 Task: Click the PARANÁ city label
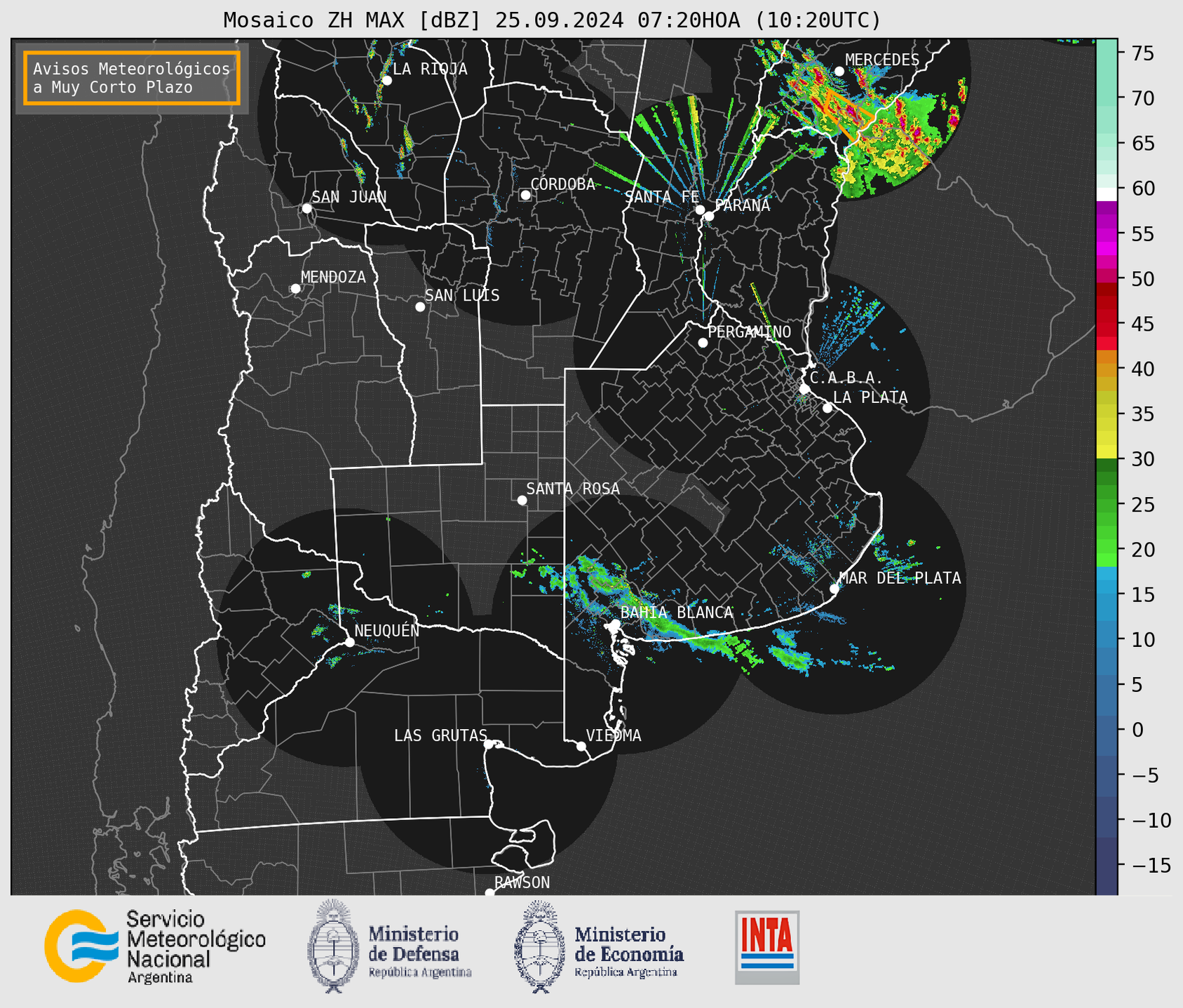(742, 205)
